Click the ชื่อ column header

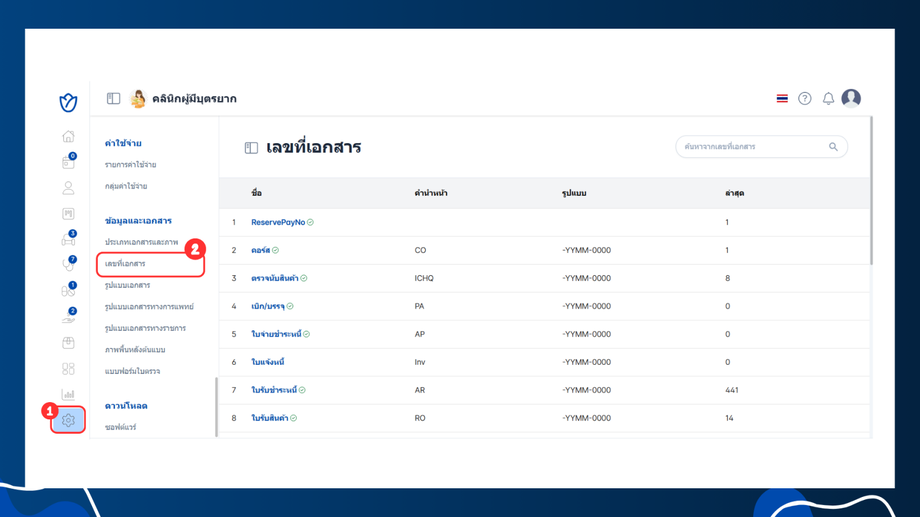pos(256,193)
